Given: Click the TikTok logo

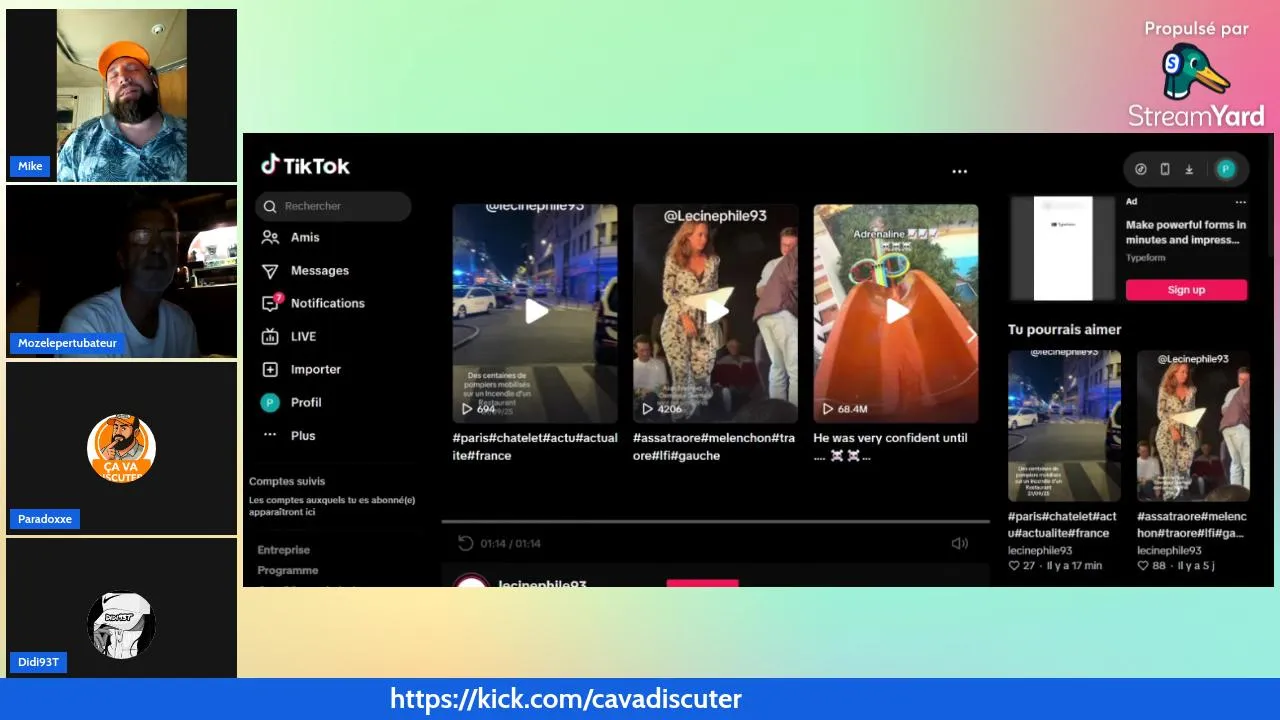Looking at the screenshot, I should coord(305,166).
